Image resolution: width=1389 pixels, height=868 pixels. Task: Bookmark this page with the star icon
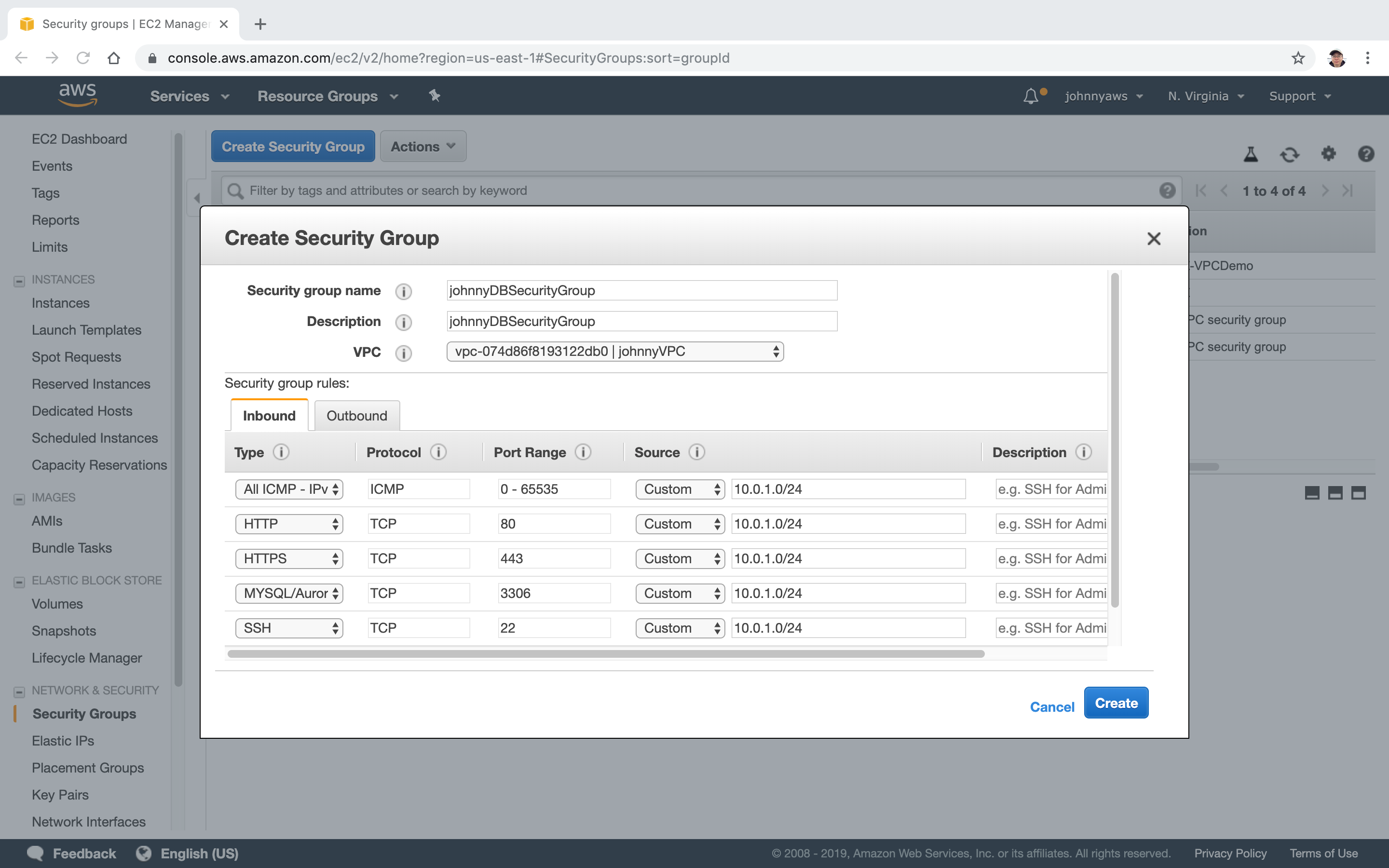pos(1298,58)
